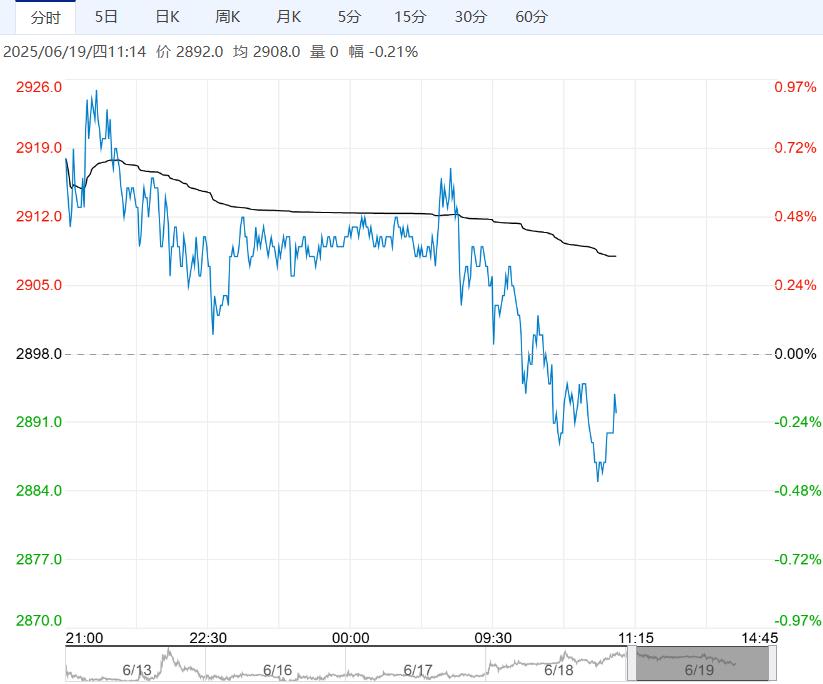Open the 60分 hourly interval tab
Screen dimensions: 823x684
[x=531, y=17]
